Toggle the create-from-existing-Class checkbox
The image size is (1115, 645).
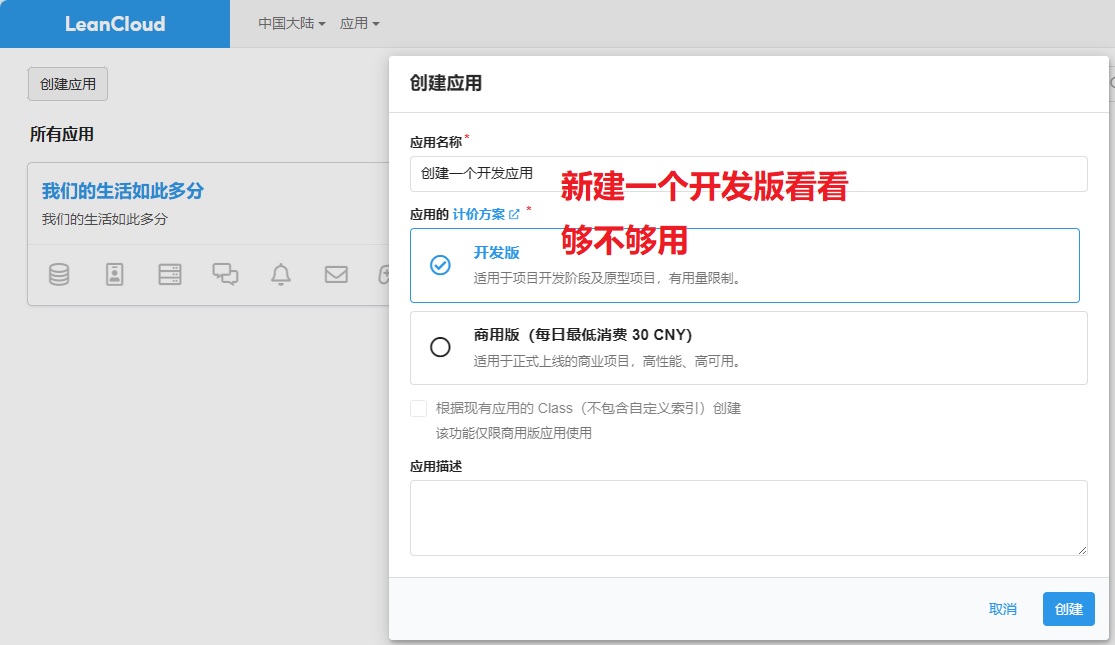(x=418, y=408)
